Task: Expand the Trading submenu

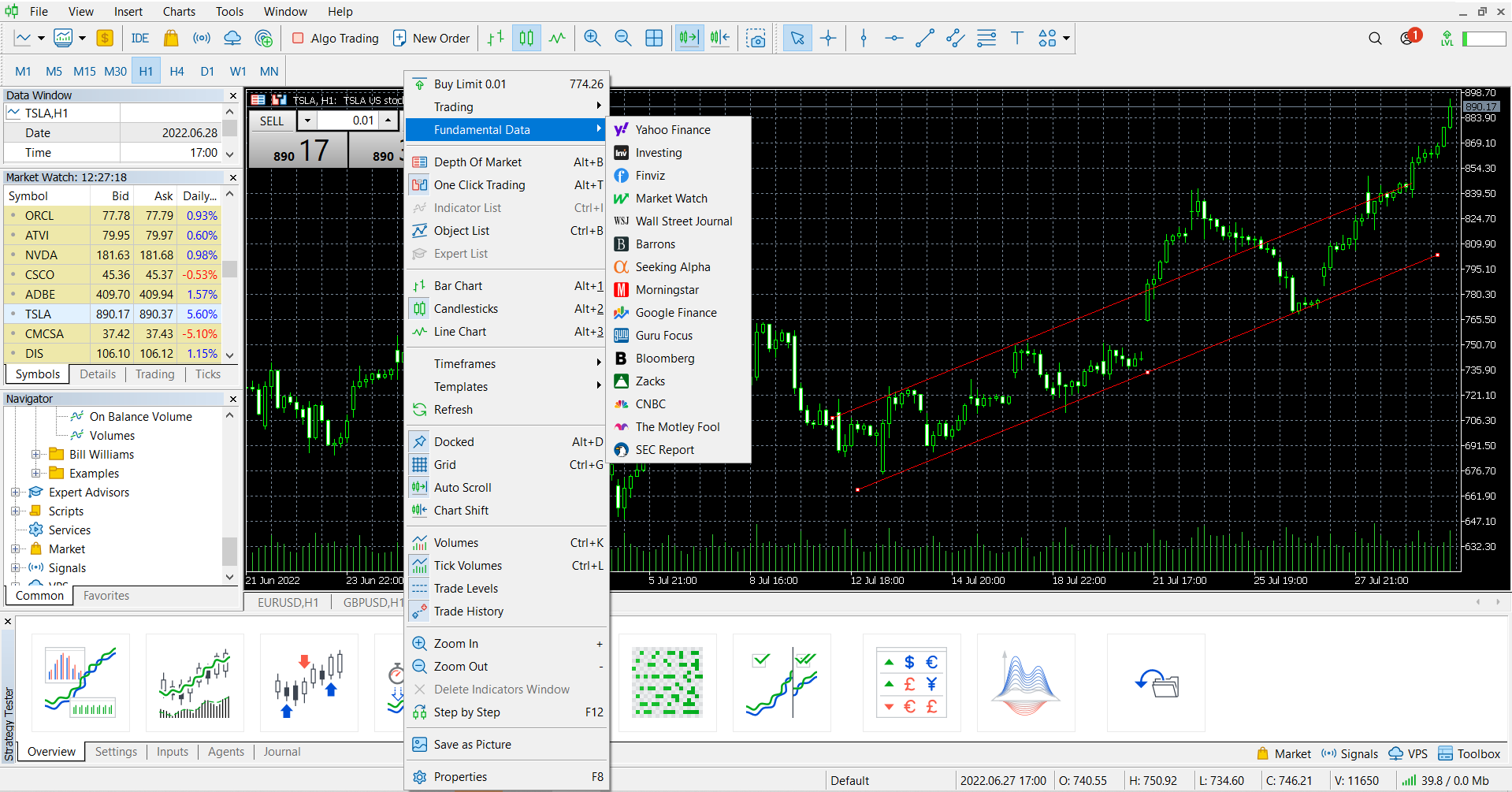Action: pyautogui.click(x=507, y=106)
